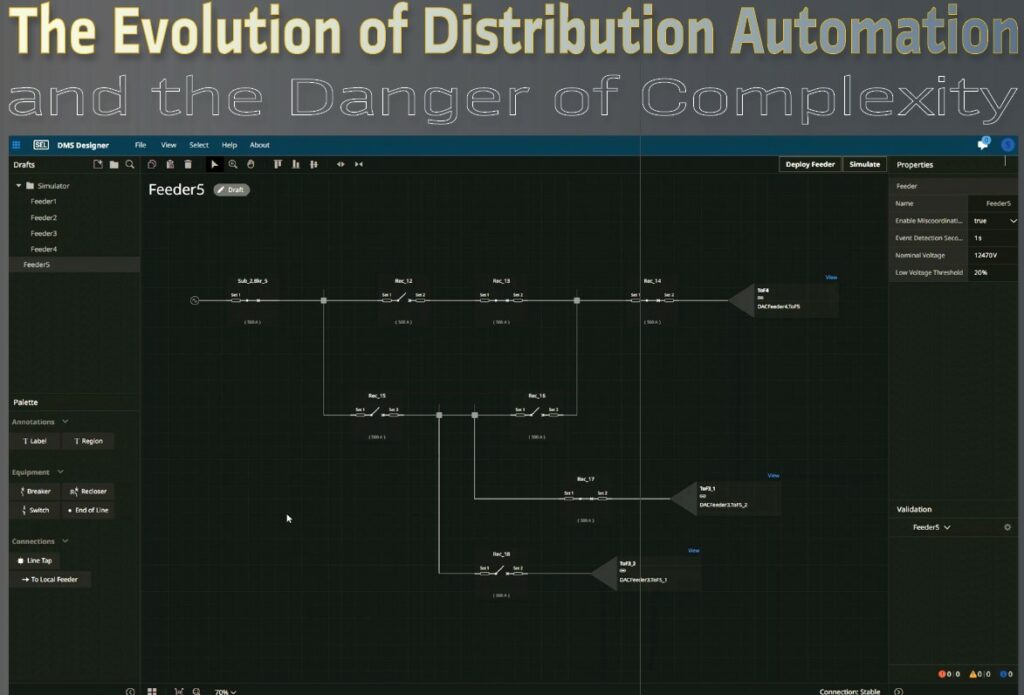
Task: Edit the Low Voltage Threshold 20% field
Action: (993, 272)
